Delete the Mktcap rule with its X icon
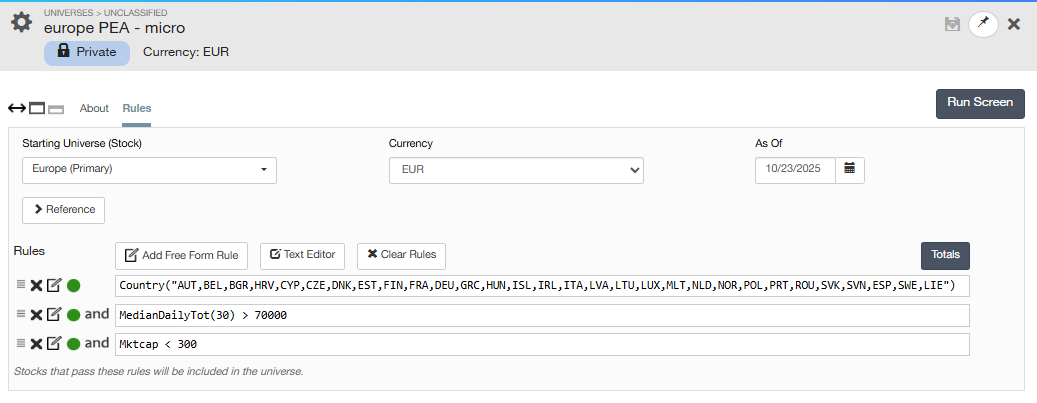The height and width of the screenshot is (403, 1037). click(36, 344)
